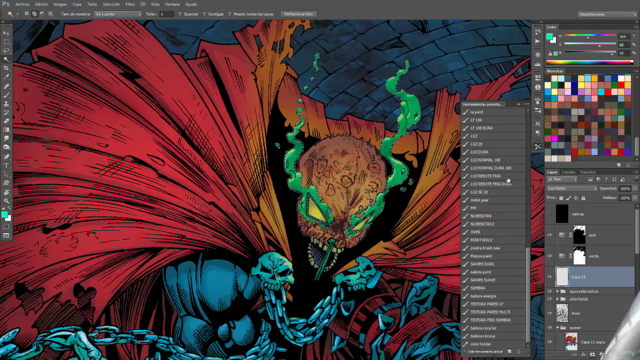Toggle the Contiguo checkbox

204,14
